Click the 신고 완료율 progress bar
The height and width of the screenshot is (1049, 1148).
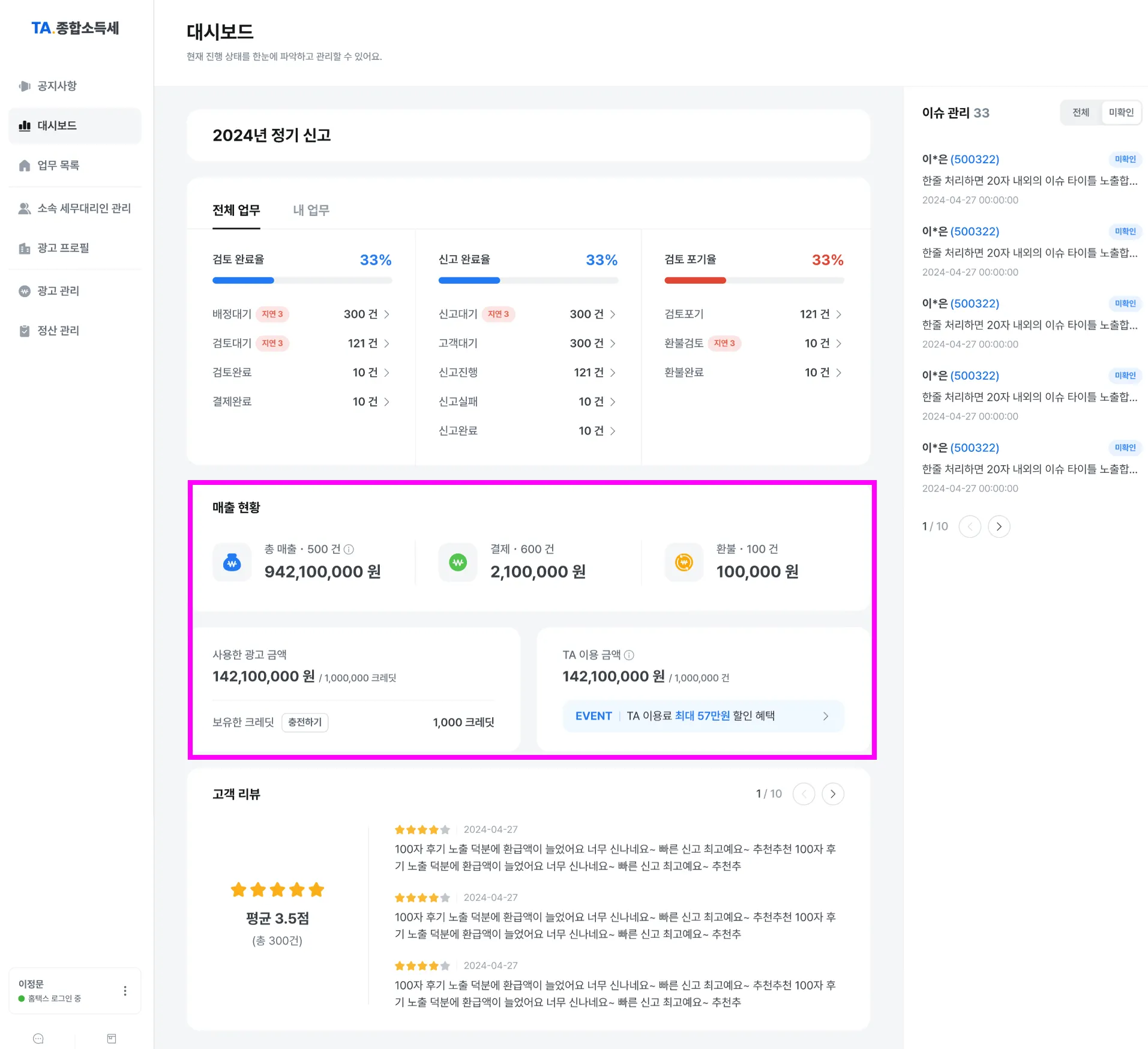[x=528, y=280]
